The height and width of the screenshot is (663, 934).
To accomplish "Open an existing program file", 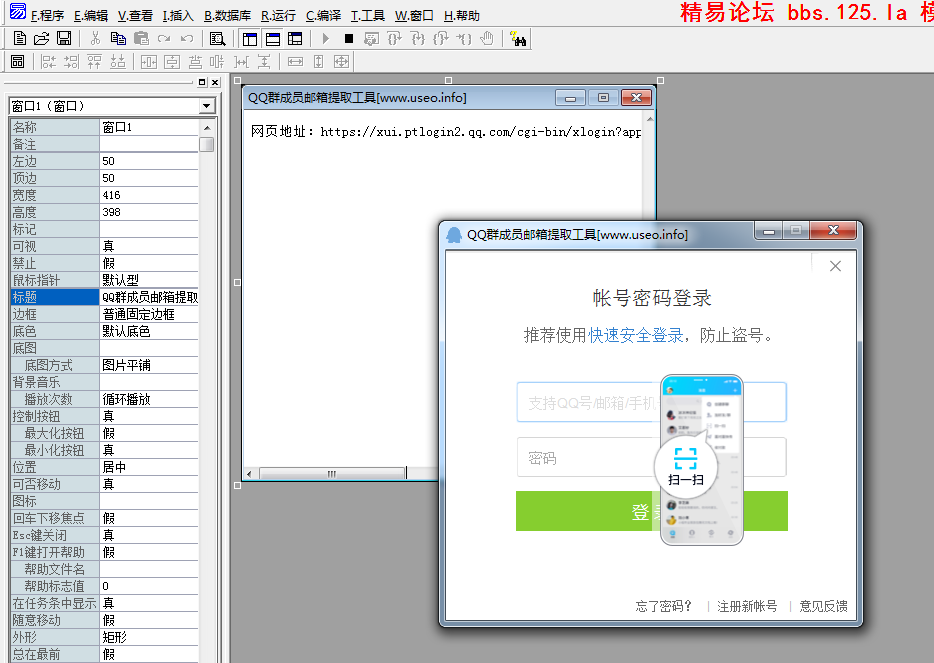I will click(x=41, y=39).
